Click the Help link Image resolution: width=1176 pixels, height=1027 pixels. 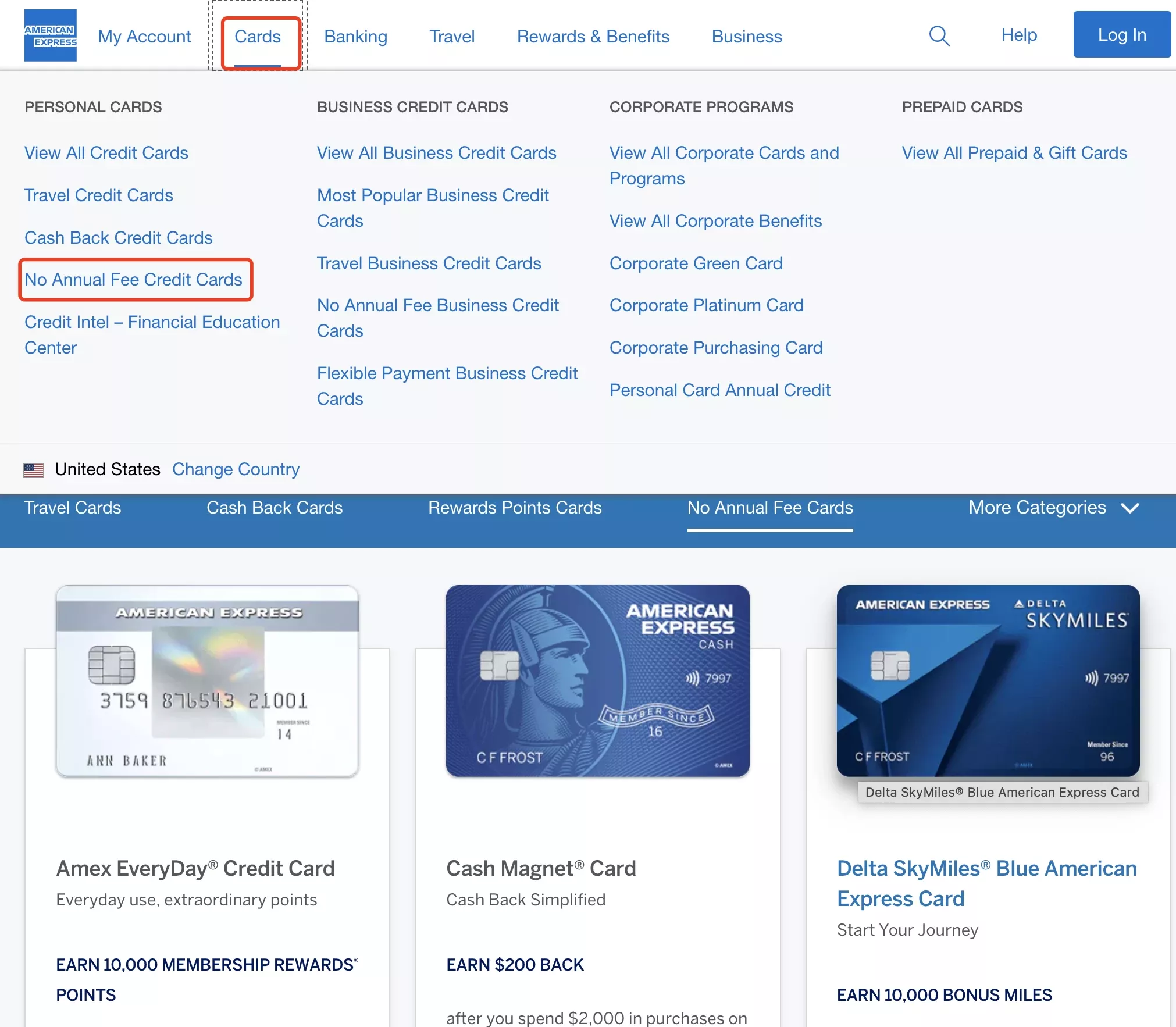coord(1019,35)
